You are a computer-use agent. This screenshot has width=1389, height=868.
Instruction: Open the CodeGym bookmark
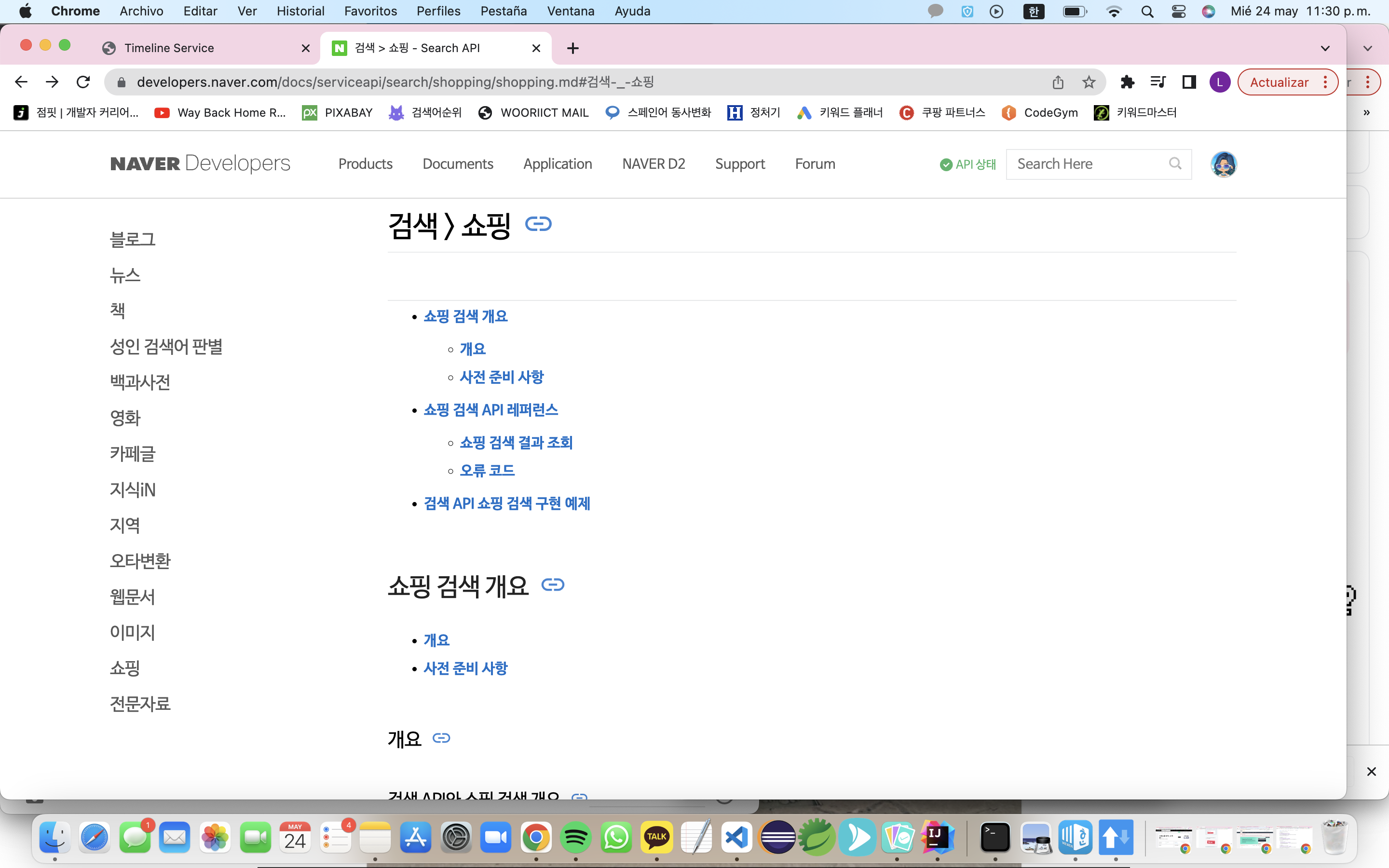coord(1039,112)
